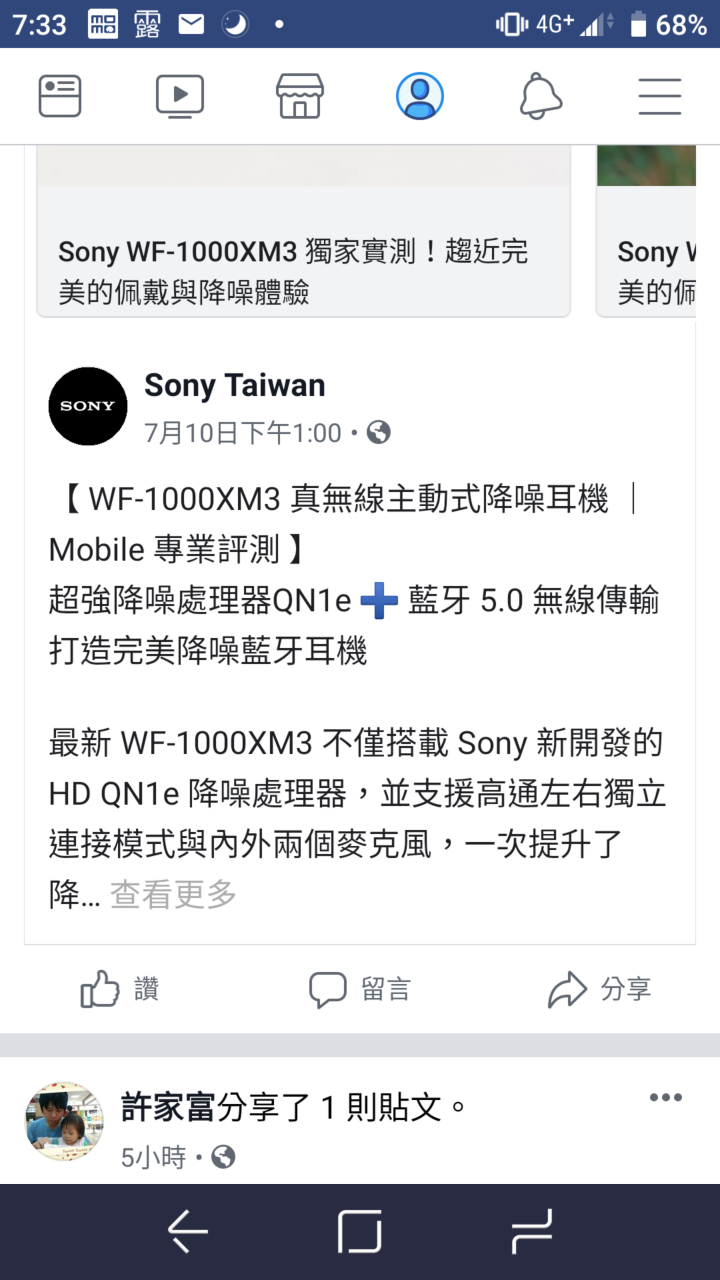Viewport: 720px width, 1280px height.
Task: Open the Watch video tab
Action: coord(180,96)
